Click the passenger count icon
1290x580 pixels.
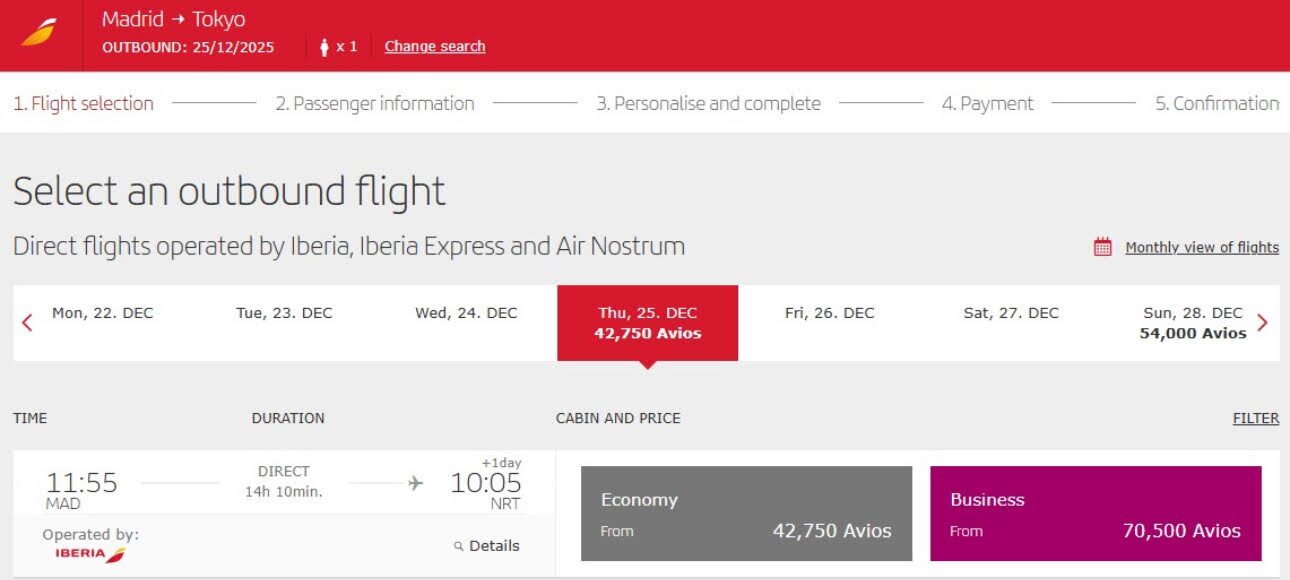click(324, 47)
